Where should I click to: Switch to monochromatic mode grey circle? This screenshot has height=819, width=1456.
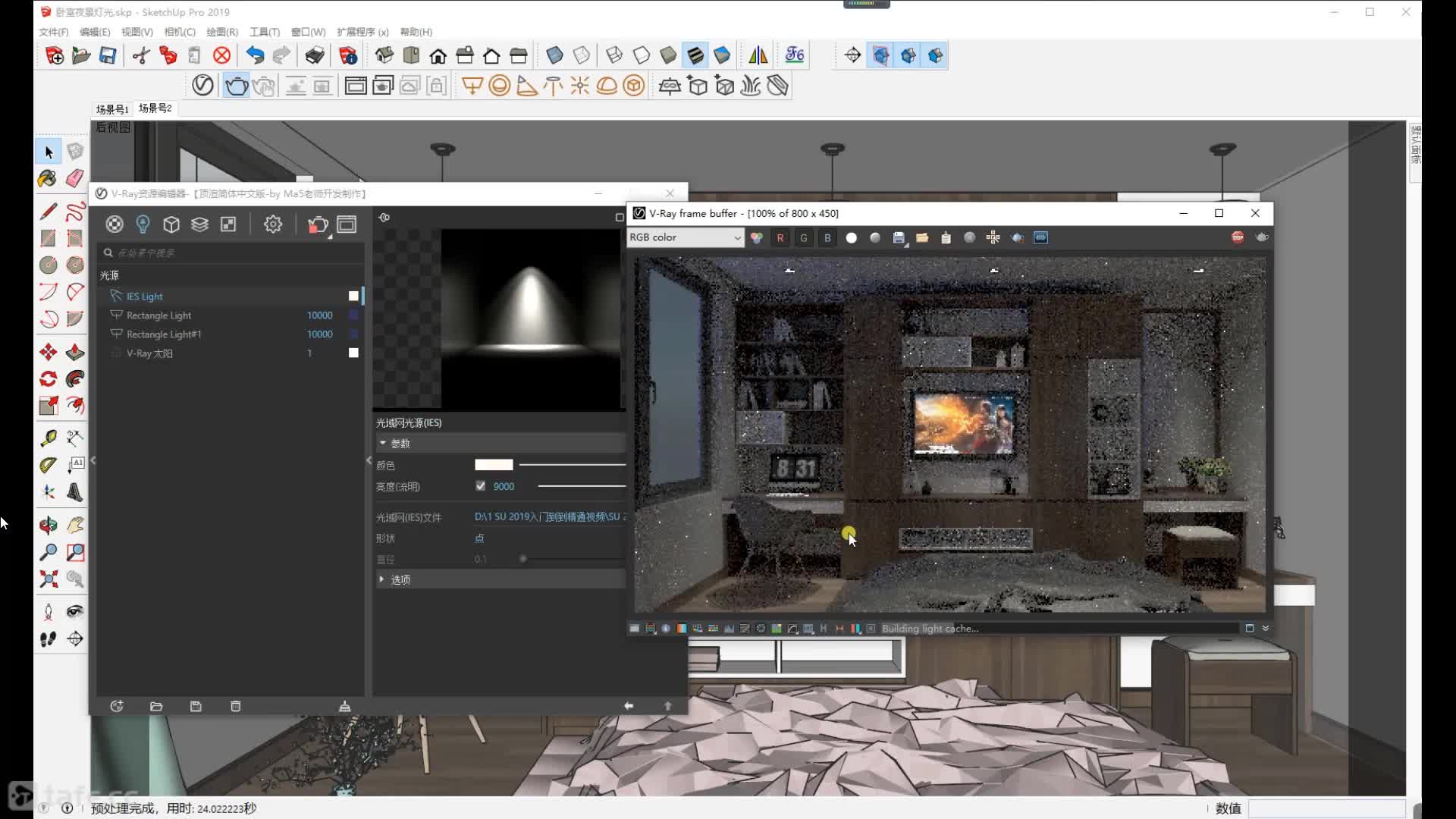pos(875,237)
